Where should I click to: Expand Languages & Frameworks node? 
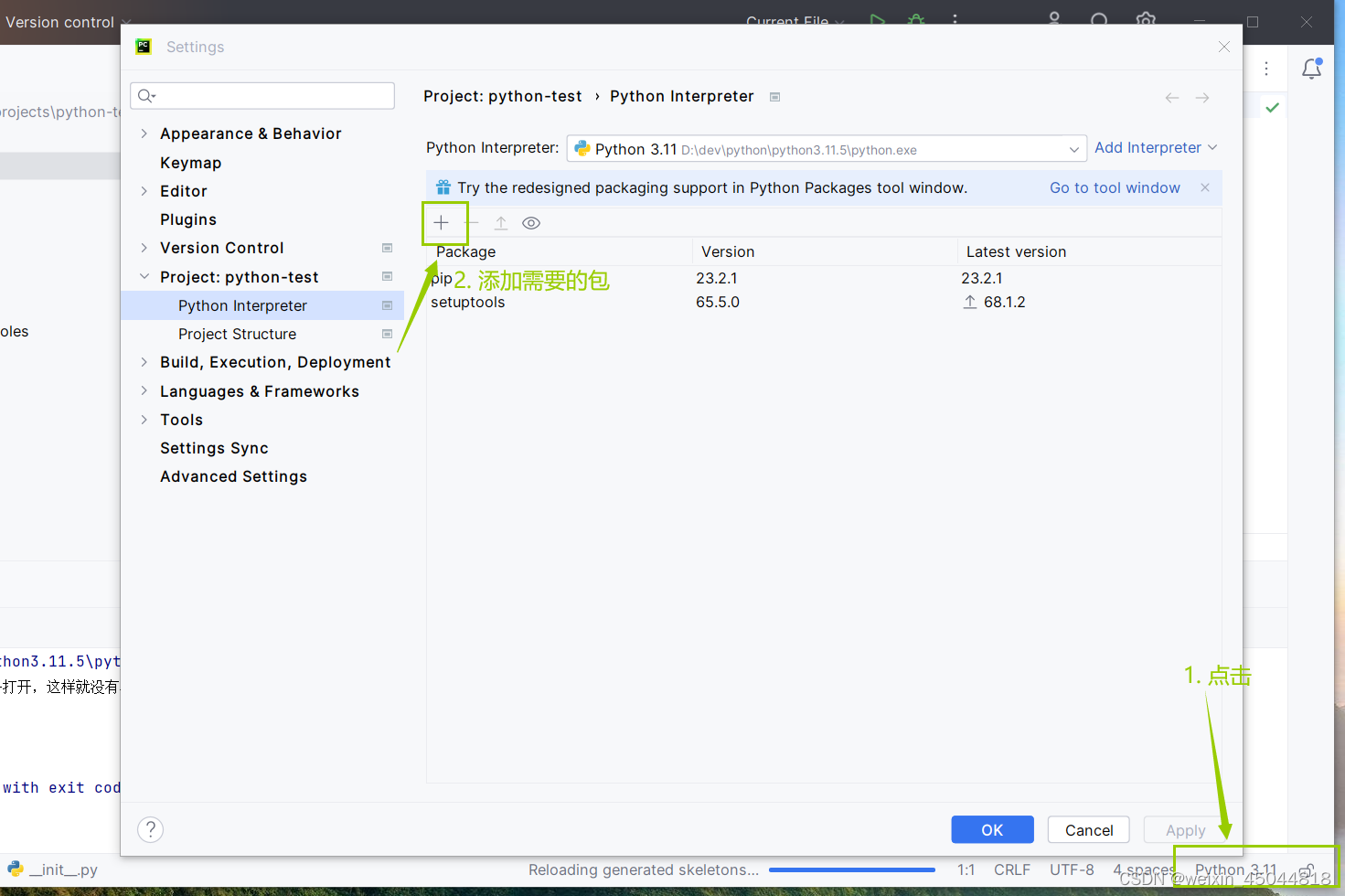[144, 390]
